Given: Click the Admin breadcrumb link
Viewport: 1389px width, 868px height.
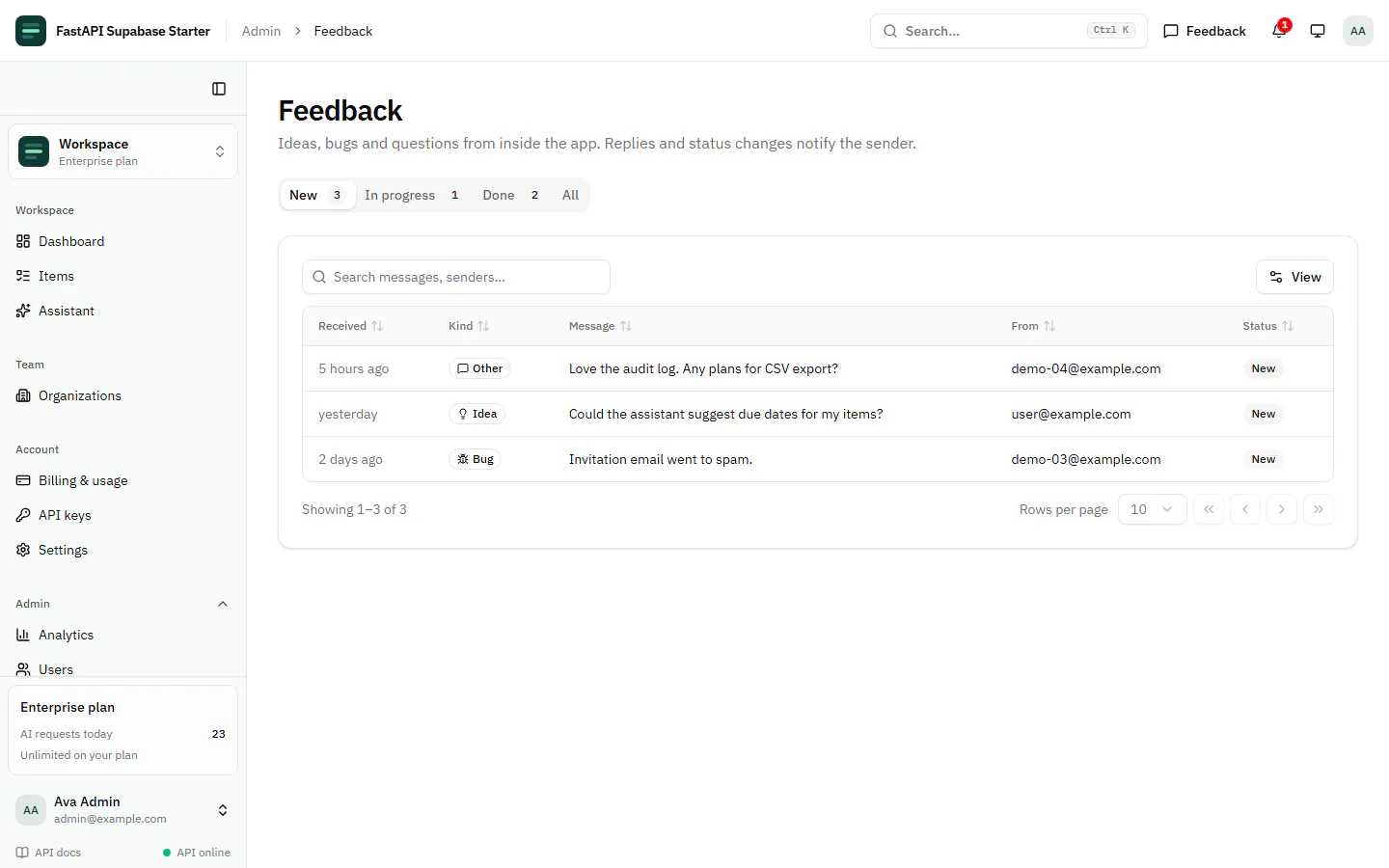Looking at the screenshot, I should [x=261, y=31].
